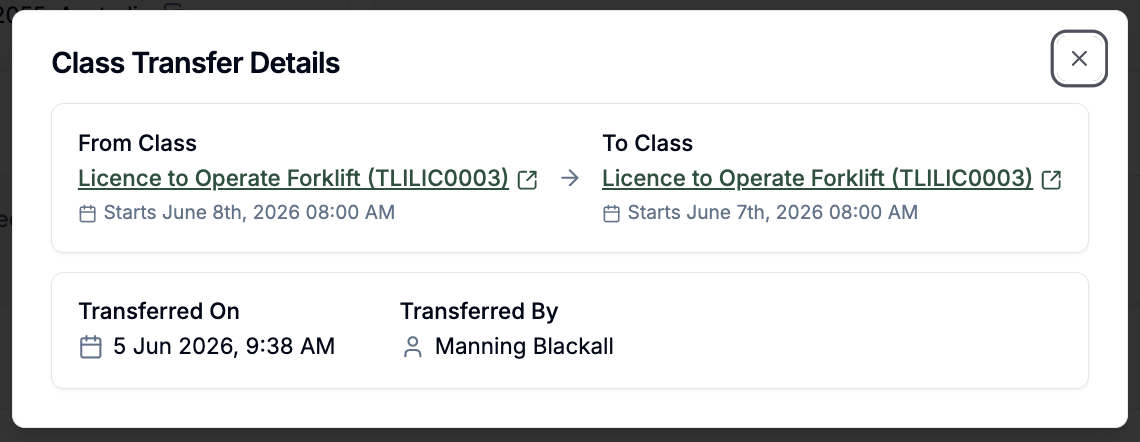
Task: Open the From Class forklift licence link
Action: click(294, 178)
